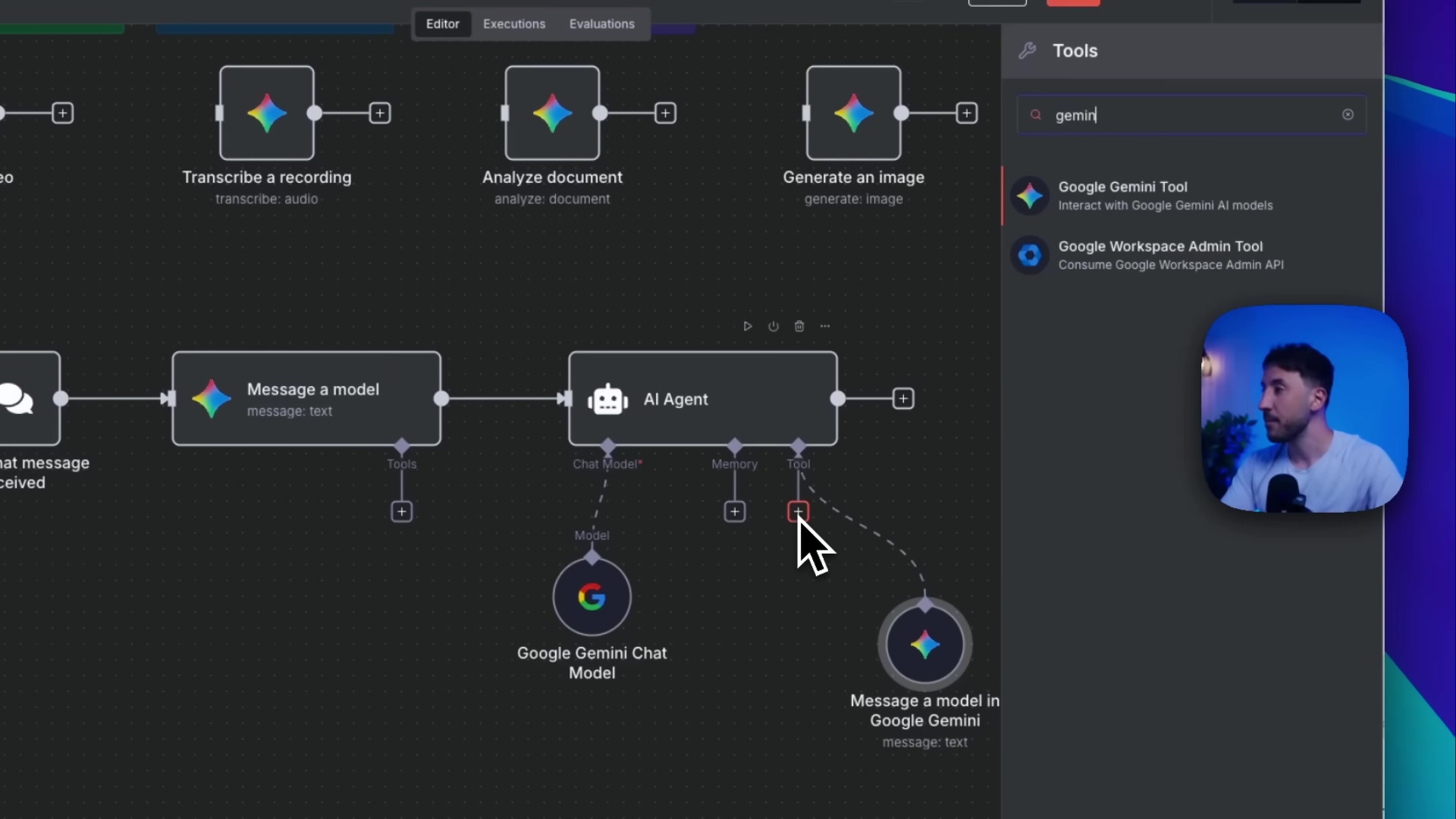Click the 'analyze: document' subtitle text
Screen dimensions: 1456x819
552,199
